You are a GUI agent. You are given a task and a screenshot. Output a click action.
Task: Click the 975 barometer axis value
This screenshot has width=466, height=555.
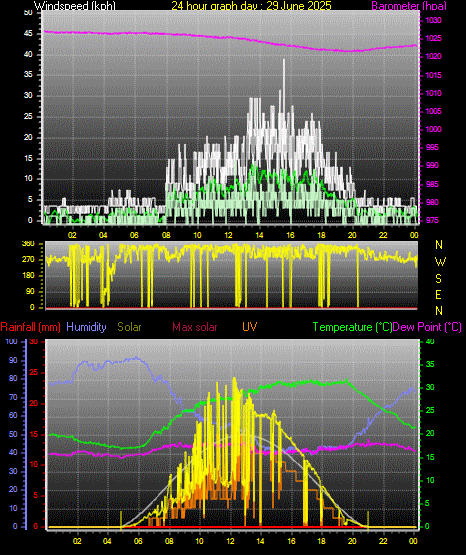(x=432, y=220)
